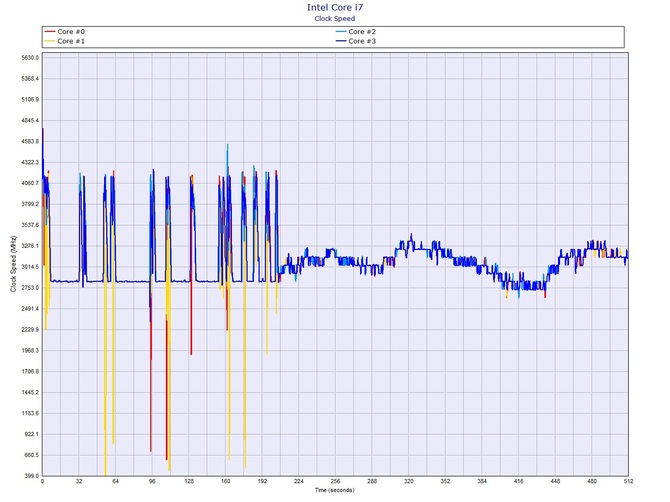The height and width of the screenshot is (502, 670).
Task: Click the 1968.3 y-axis value
Action: [30, 351]
